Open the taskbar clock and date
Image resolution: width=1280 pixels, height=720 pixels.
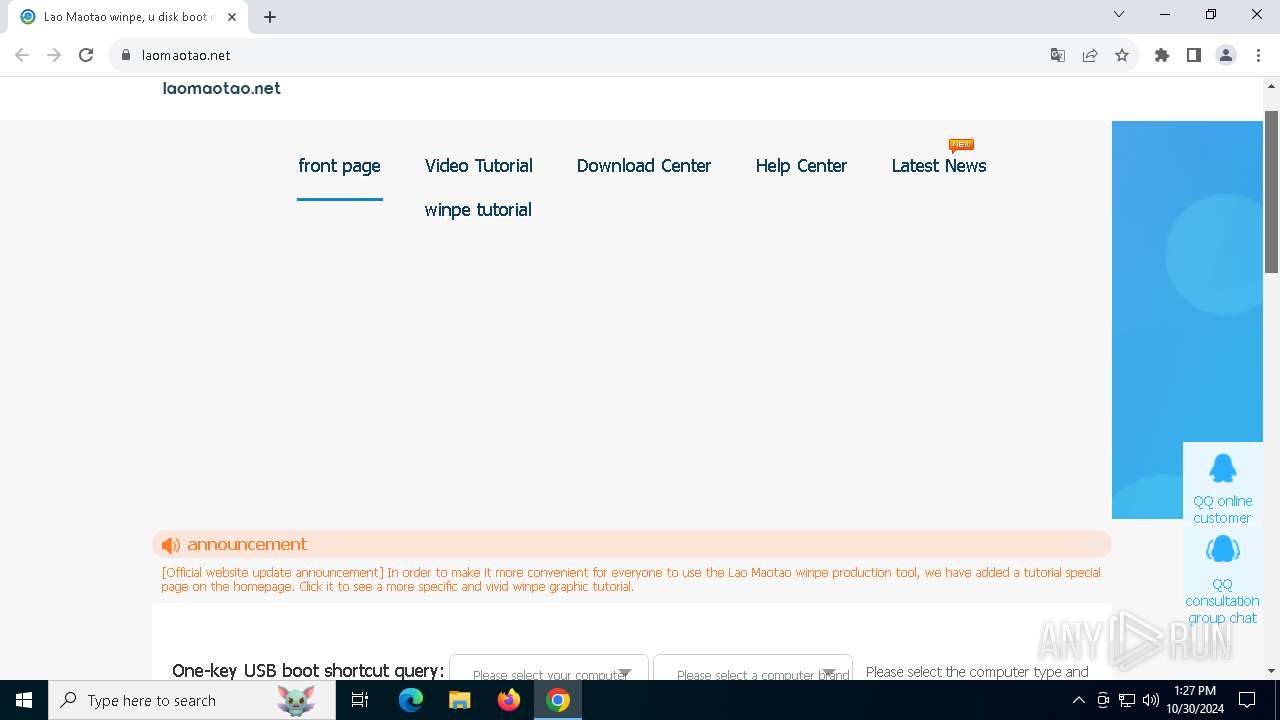point(1194,700)
